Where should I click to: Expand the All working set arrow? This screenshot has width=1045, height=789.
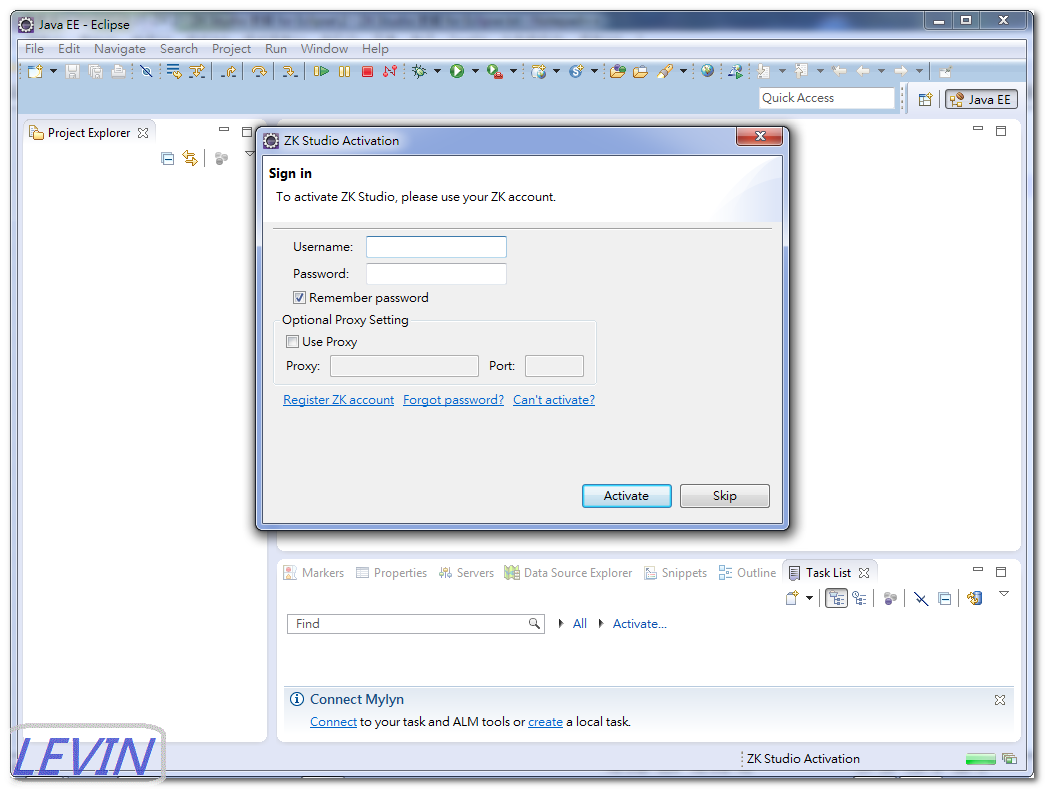561,623
